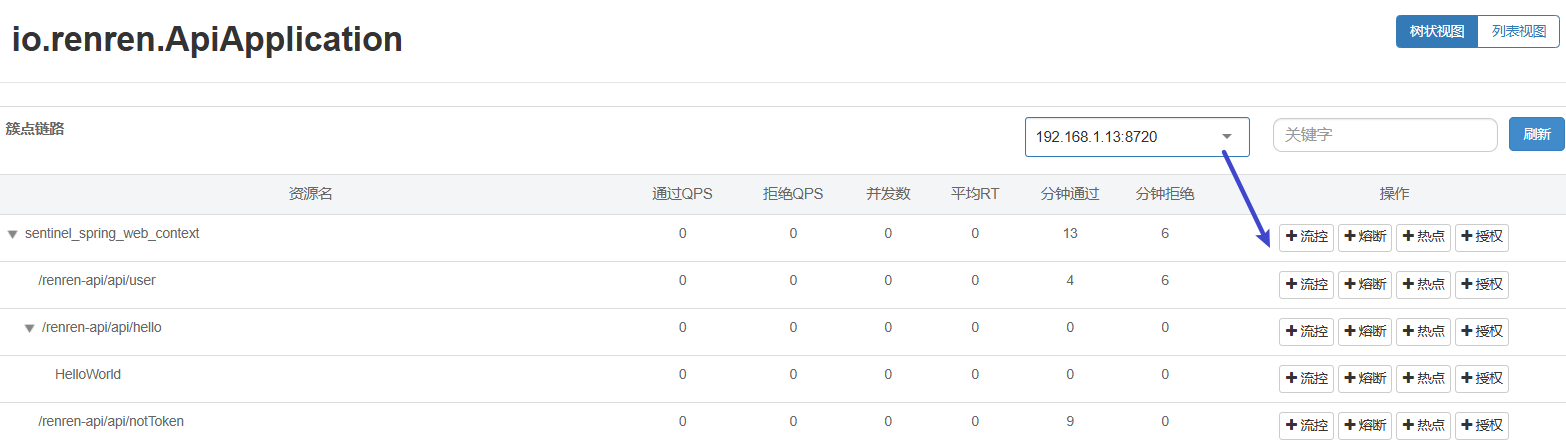Add 流控 rule for /renren-api/api/hello

1306,331
